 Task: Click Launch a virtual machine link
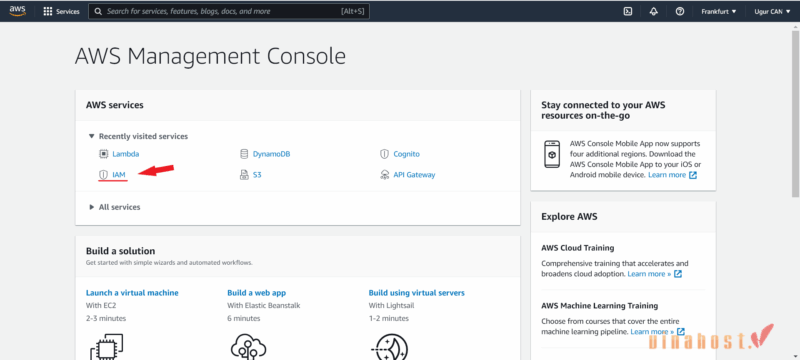(132, 293)
